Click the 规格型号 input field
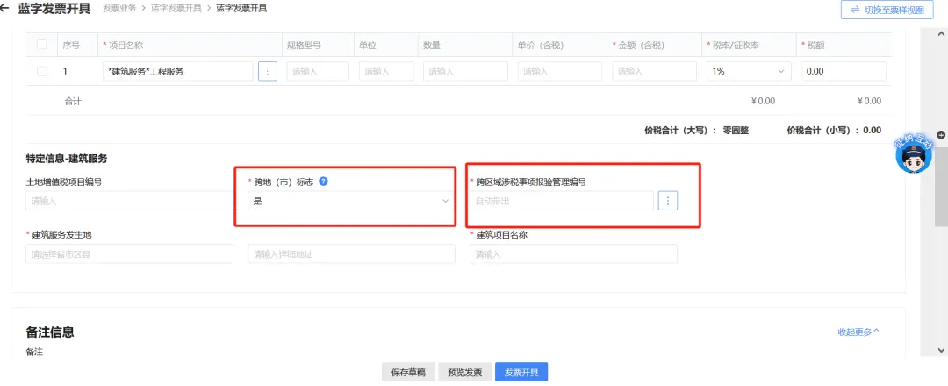The width and height of the screenshot is (948, 386). [x=317, y=71]
